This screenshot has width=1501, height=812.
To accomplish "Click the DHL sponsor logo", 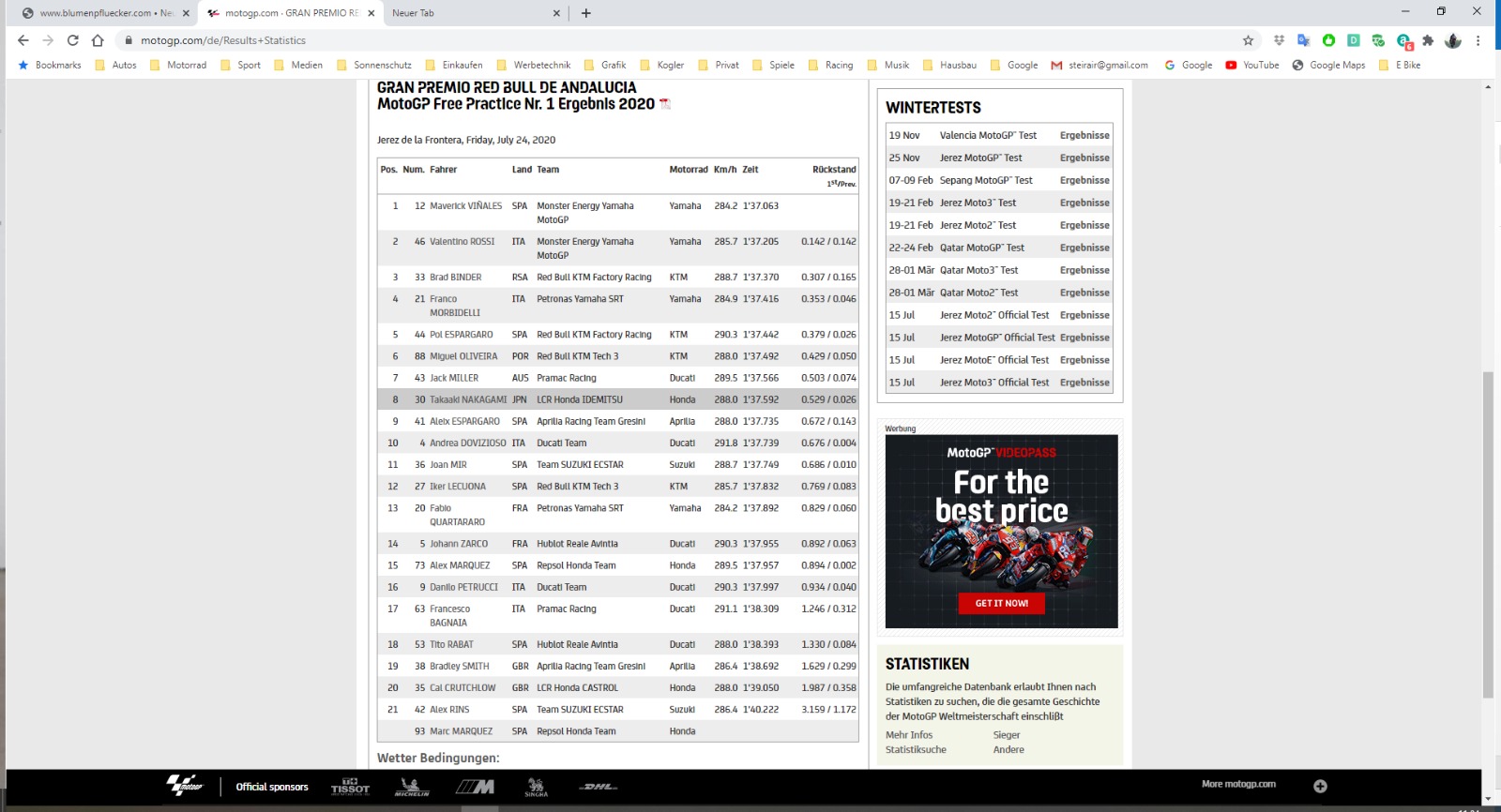I will click(x=598, y=787).
